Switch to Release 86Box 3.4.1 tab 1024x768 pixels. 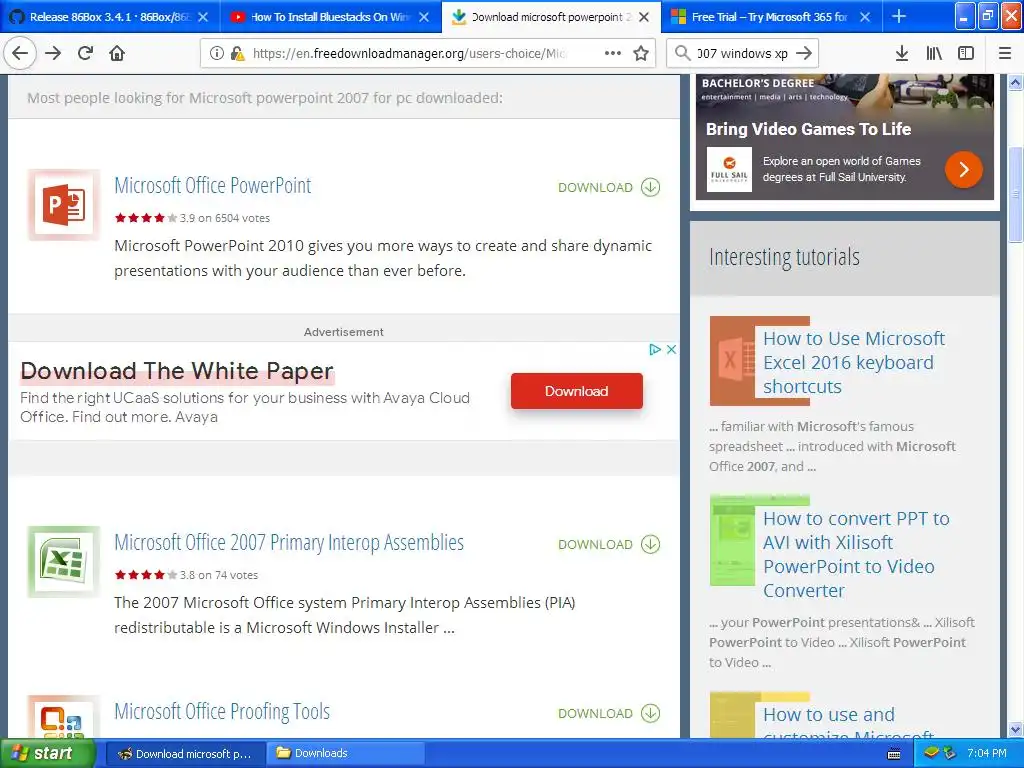110,17
